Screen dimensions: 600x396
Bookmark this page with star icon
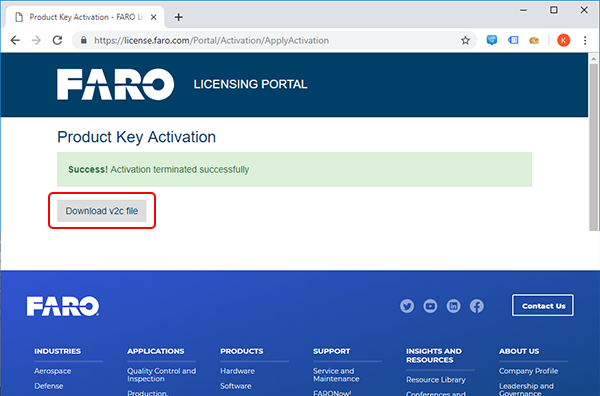click(x=465, y=40)
